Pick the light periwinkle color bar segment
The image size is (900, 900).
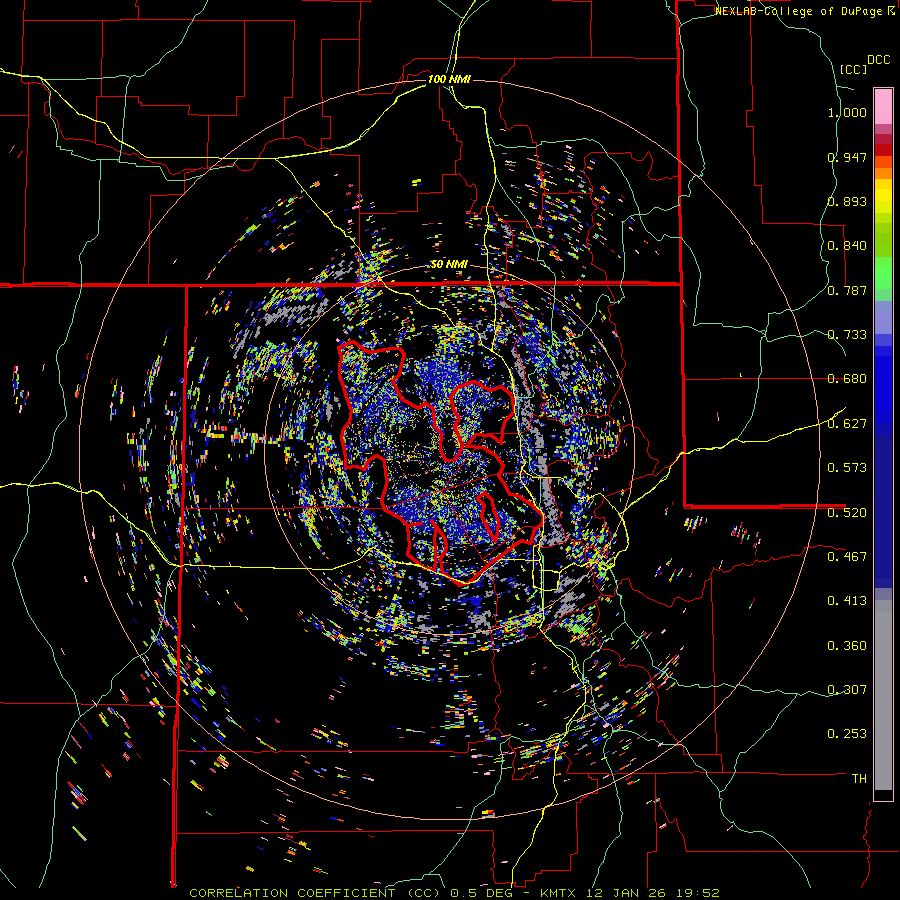click(883, 317)
